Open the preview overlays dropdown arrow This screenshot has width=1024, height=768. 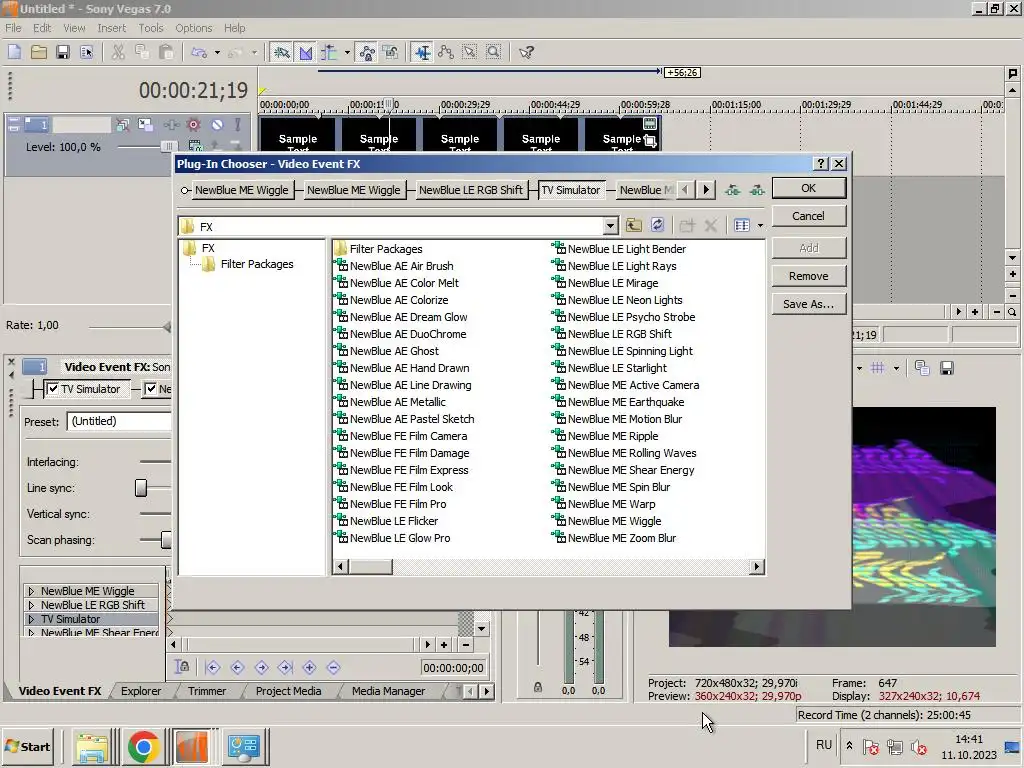pos(896,368)
